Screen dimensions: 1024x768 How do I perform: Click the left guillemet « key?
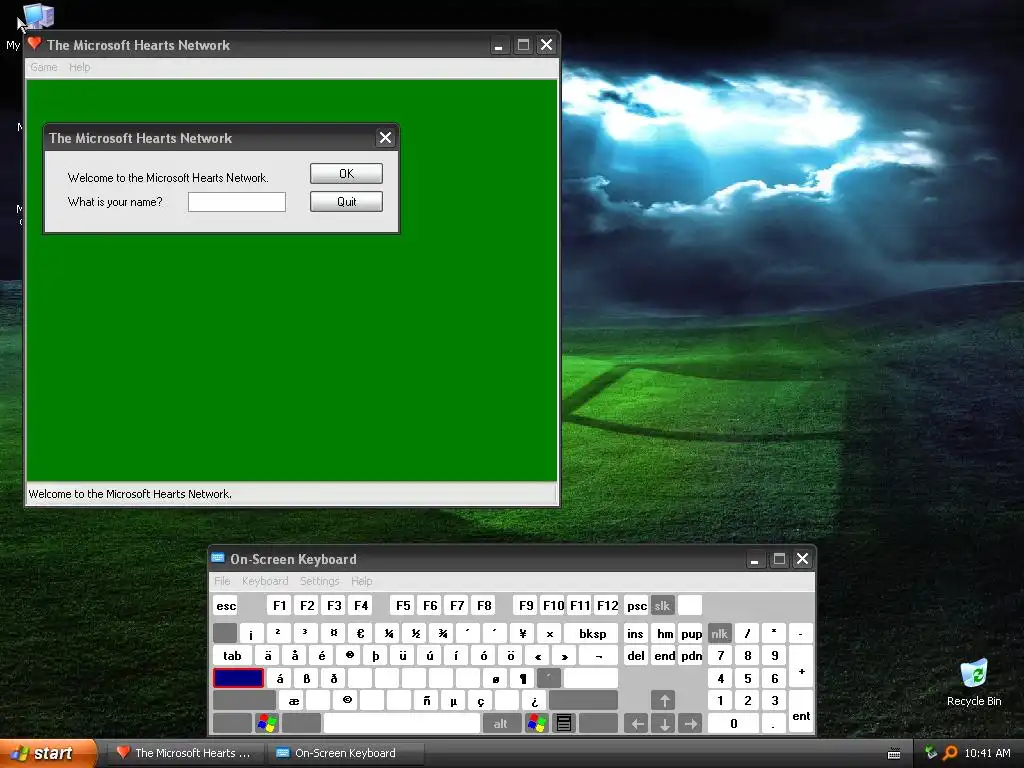pyautogui.click(x=537, y=656)
